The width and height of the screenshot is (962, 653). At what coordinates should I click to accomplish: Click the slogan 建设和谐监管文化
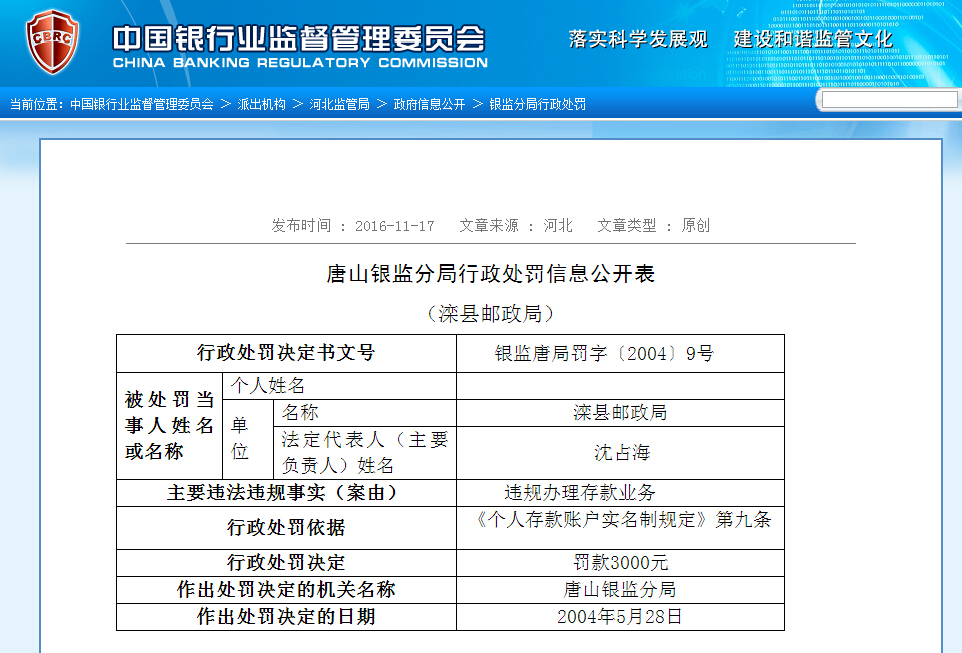click(813, 39)
